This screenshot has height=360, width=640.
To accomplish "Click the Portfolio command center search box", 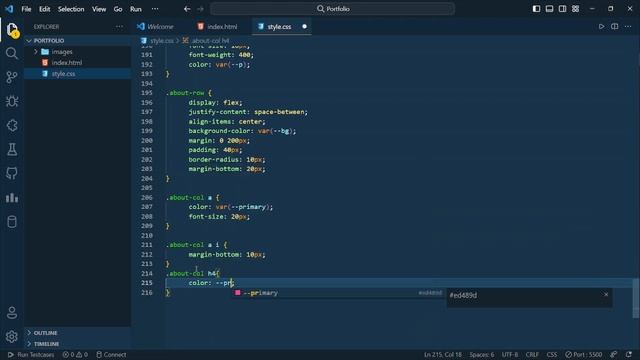I will 333,9.
